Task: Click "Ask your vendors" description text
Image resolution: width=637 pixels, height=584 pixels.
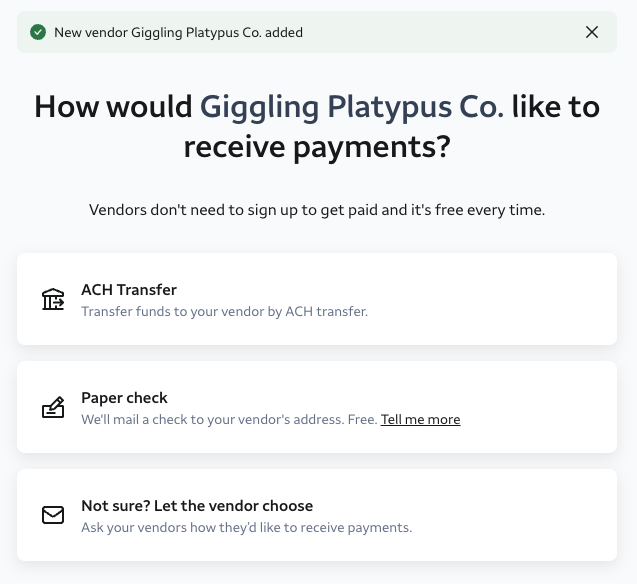Action: point(246,528)
